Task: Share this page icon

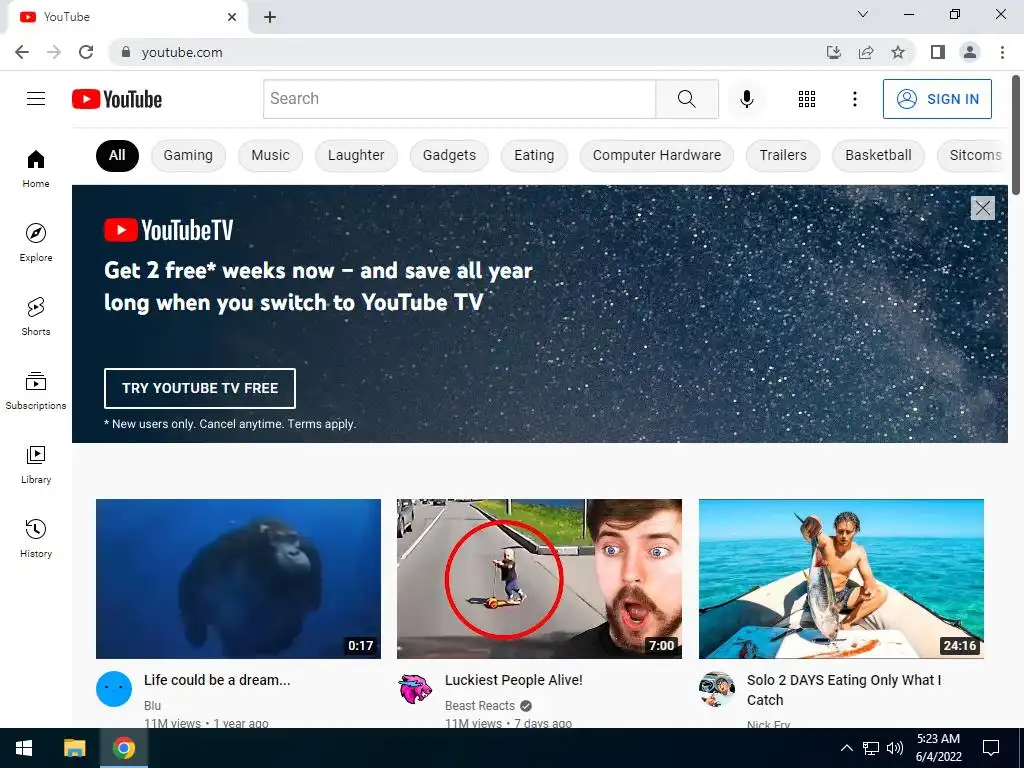Action: pos(866,52)
